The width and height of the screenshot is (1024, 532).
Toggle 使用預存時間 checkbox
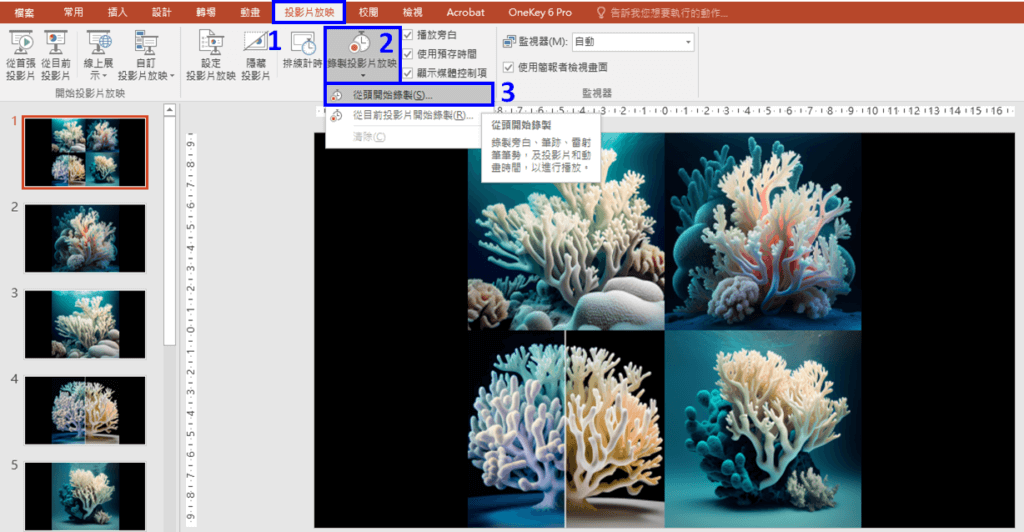pos(408,53)
